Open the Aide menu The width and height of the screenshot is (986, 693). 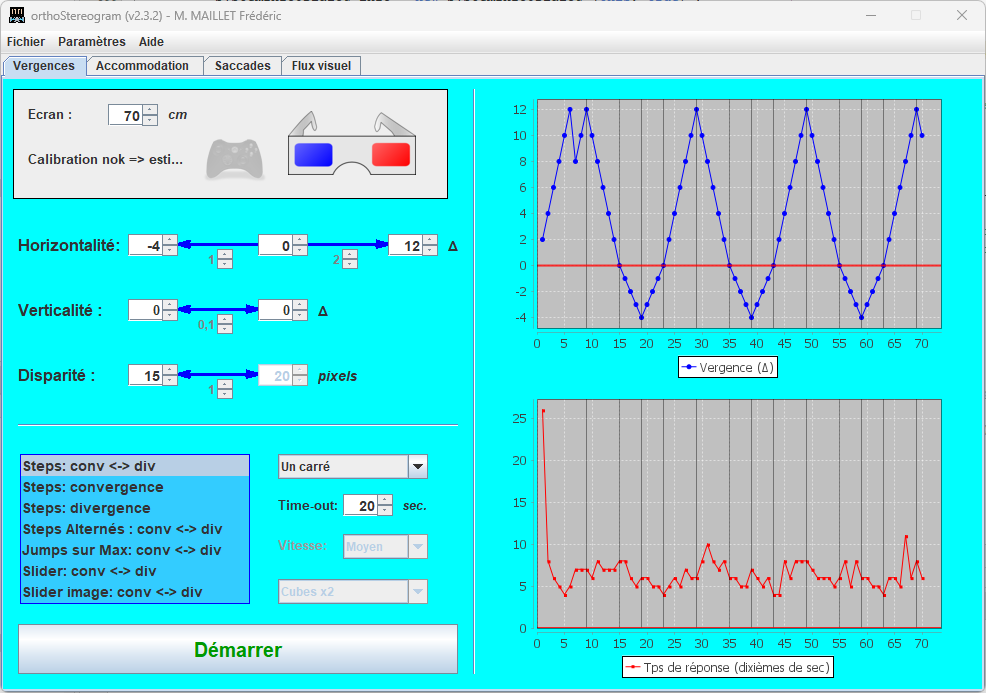pos(150,42)
